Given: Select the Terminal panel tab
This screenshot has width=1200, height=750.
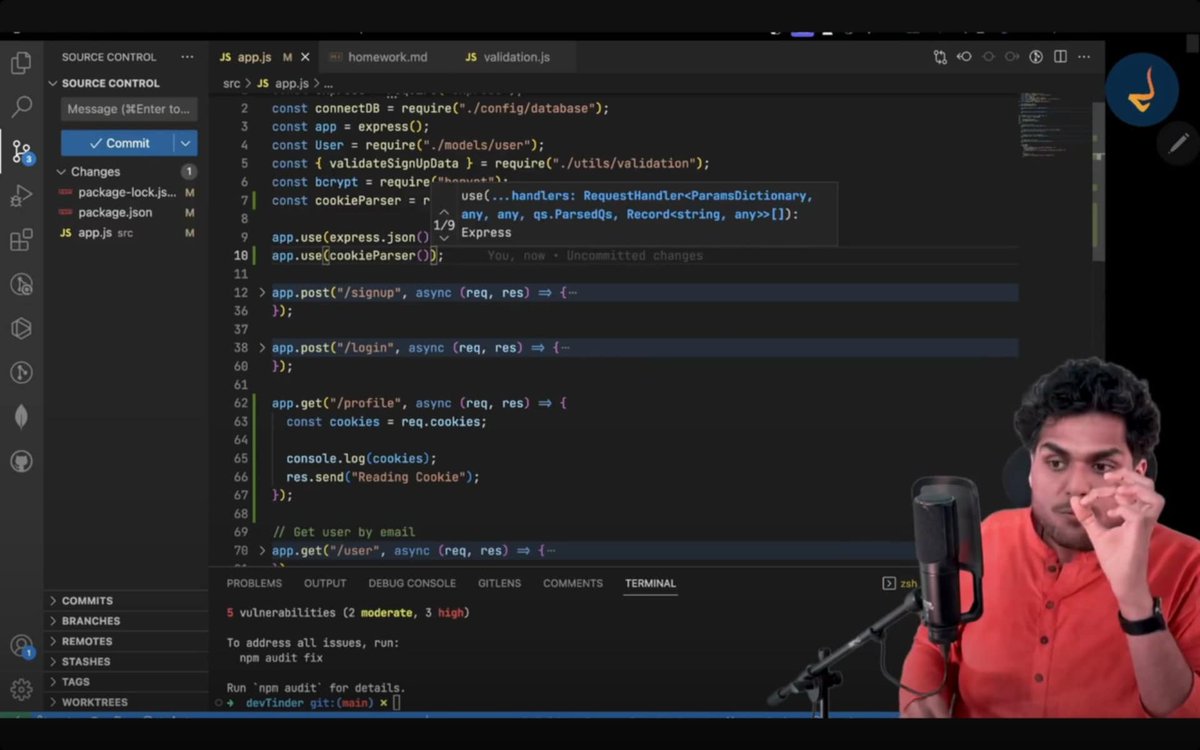Looking at the screenshot, I should (x=650, y=583).
